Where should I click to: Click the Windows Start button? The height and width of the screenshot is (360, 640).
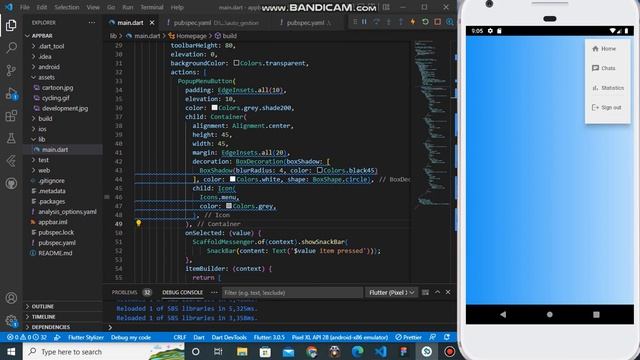pos(11,351)
